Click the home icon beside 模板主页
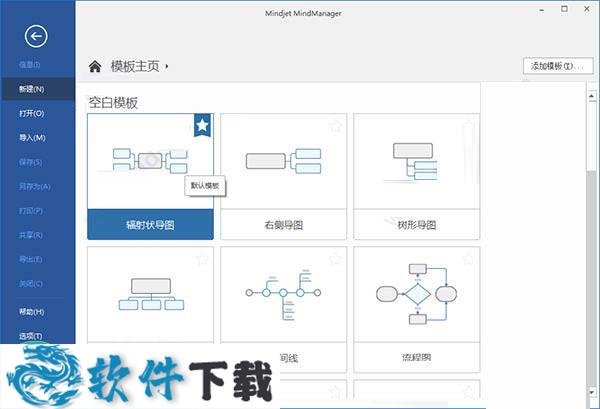This screenshot has height=409, width=600. point(95,66)
